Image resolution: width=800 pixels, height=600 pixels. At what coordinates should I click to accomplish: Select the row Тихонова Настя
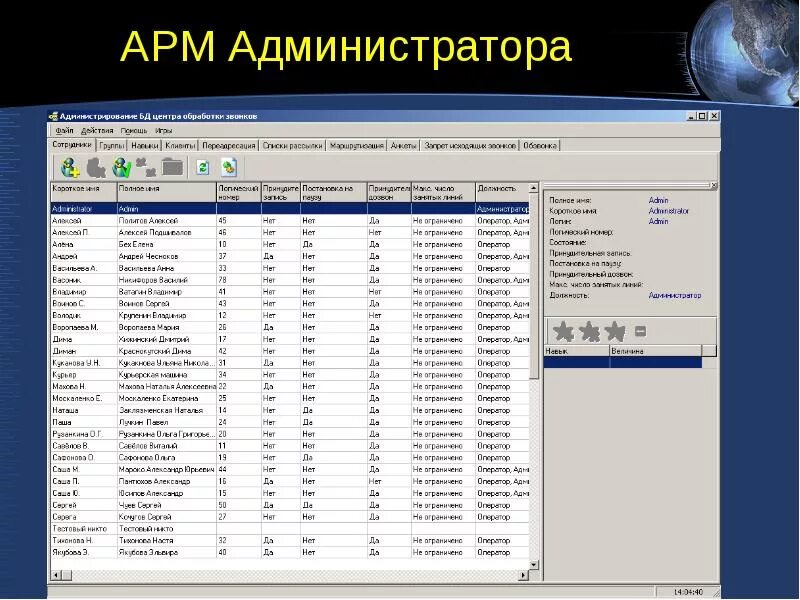[x=289, y=540]
